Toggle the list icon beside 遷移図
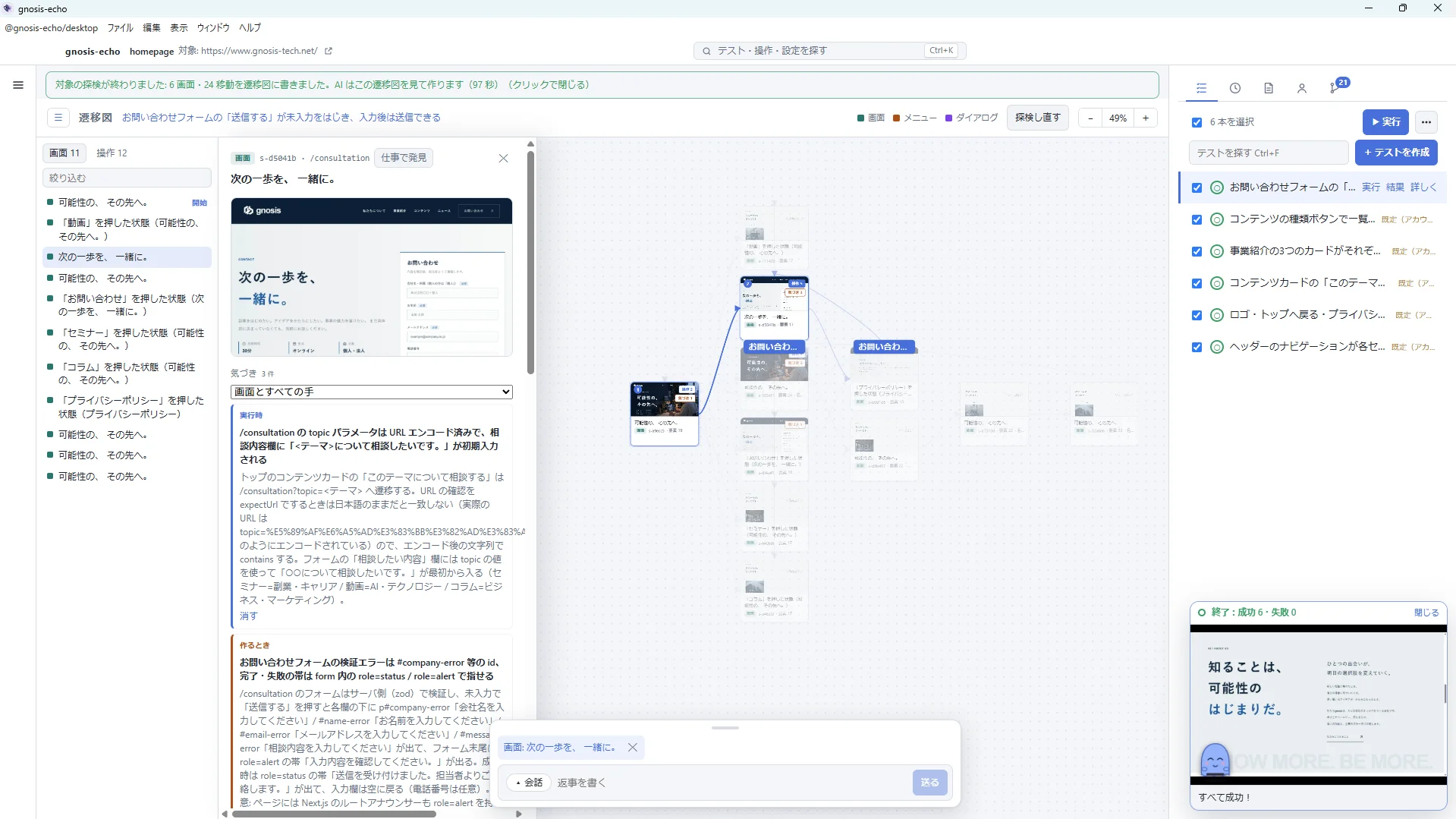Screen dimensions: 1456x819 coord(58,118)
